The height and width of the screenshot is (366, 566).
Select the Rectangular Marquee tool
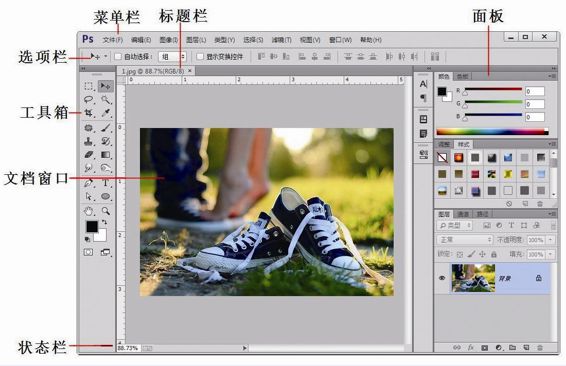tap(89, 86)
